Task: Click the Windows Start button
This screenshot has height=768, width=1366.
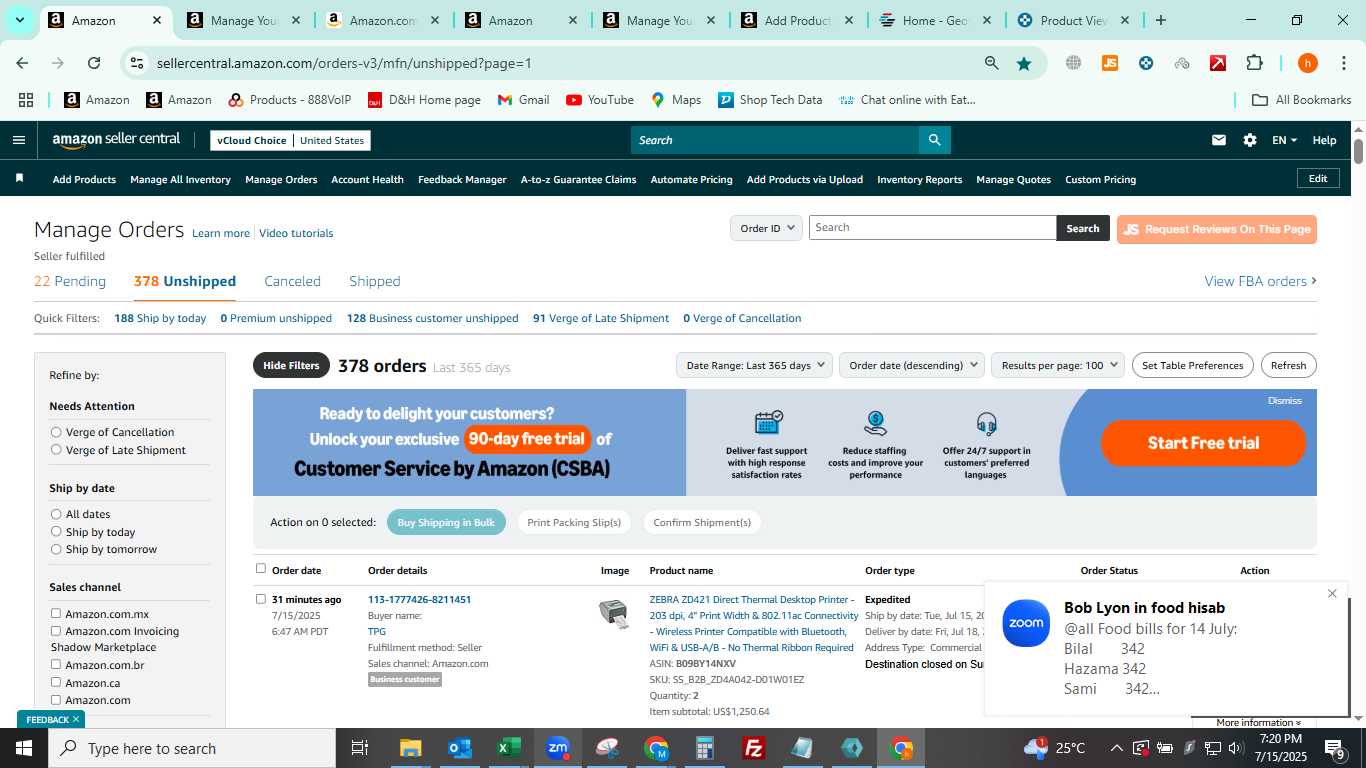Action: pyautogui.click(x=24, y=748)
